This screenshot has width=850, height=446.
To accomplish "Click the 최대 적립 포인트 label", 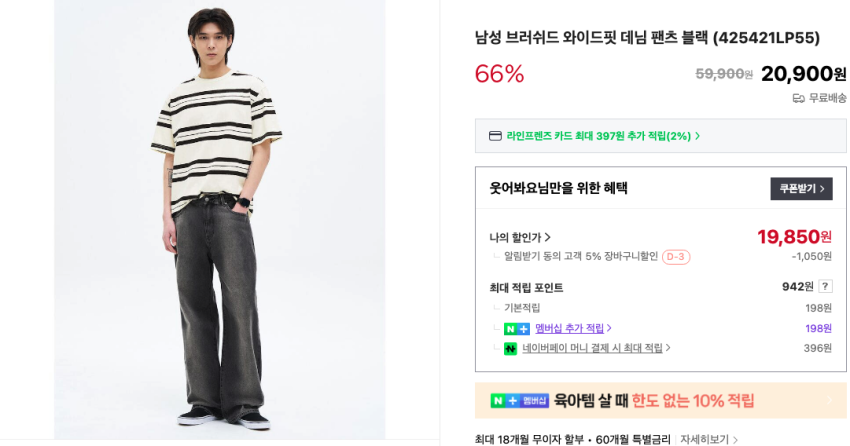I will click(526, 288).
